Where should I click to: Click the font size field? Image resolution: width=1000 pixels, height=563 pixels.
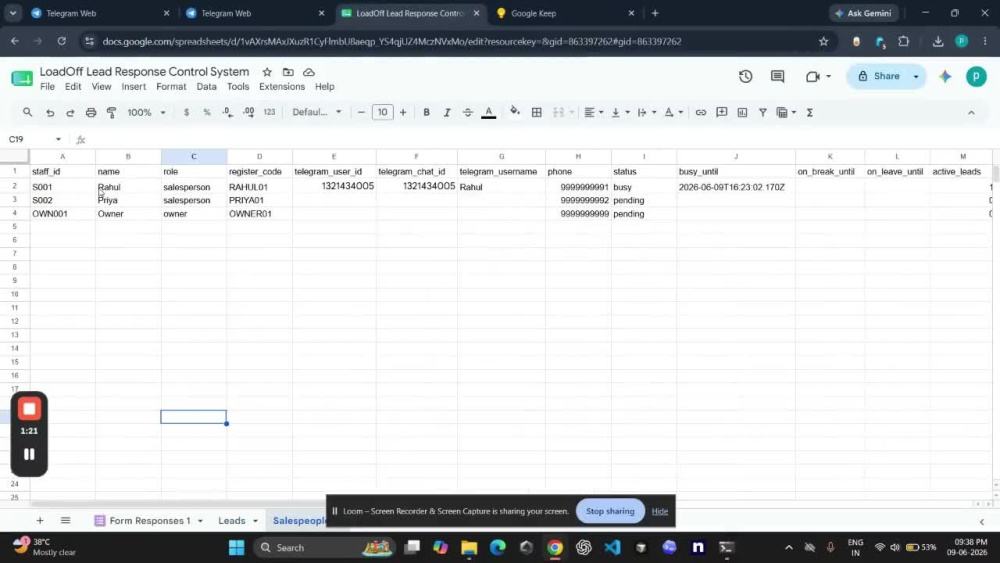pyautogui.click(x=382, y=112)
